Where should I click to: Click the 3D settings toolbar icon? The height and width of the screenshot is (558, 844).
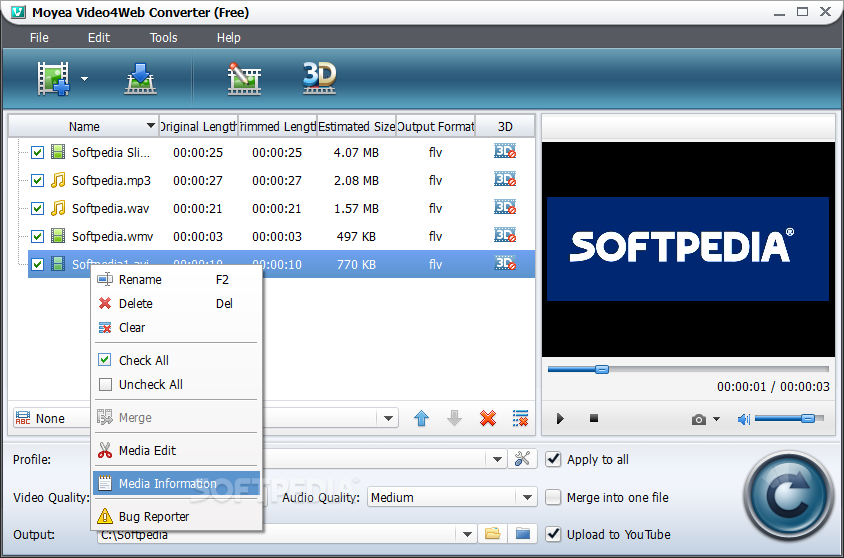[x=320, y=79]
